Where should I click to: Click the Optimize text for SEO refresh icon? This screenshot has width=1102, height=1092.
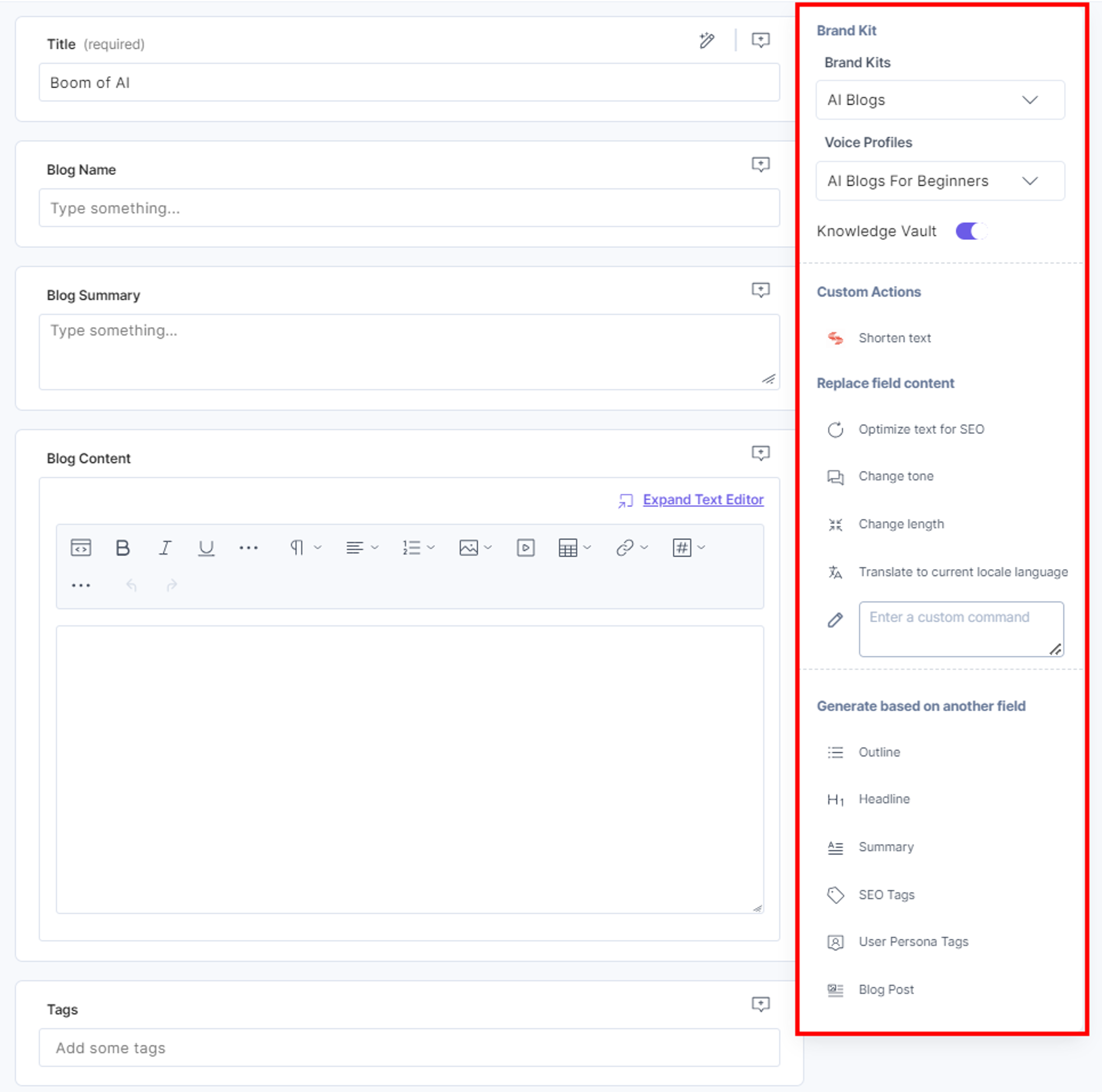point(835,430)
